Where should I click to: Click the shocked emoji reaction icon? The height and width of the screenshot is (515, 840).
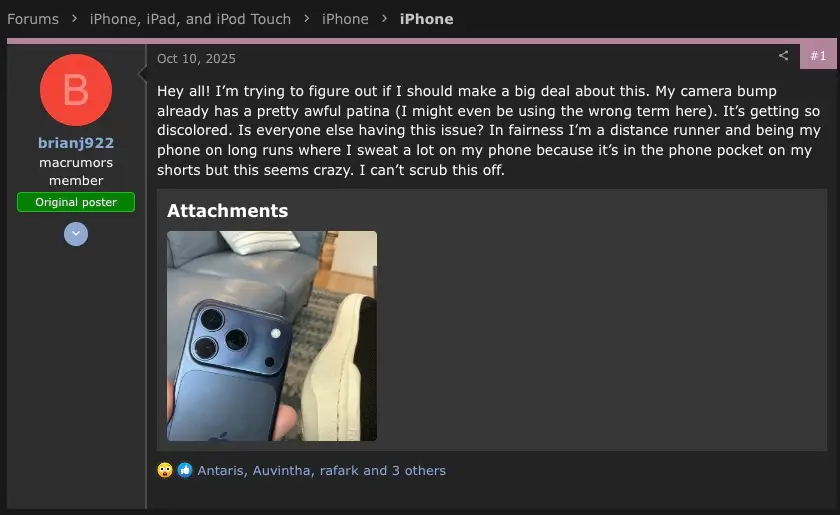[165, 470]
